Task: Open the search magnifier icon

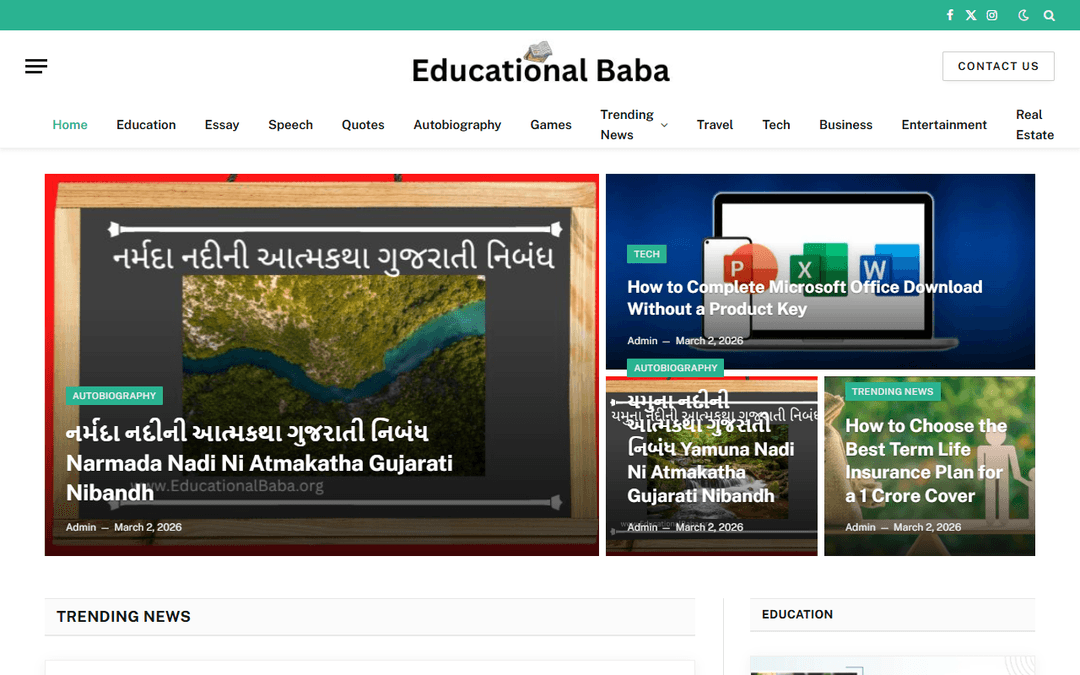Action: point(1049,15)
